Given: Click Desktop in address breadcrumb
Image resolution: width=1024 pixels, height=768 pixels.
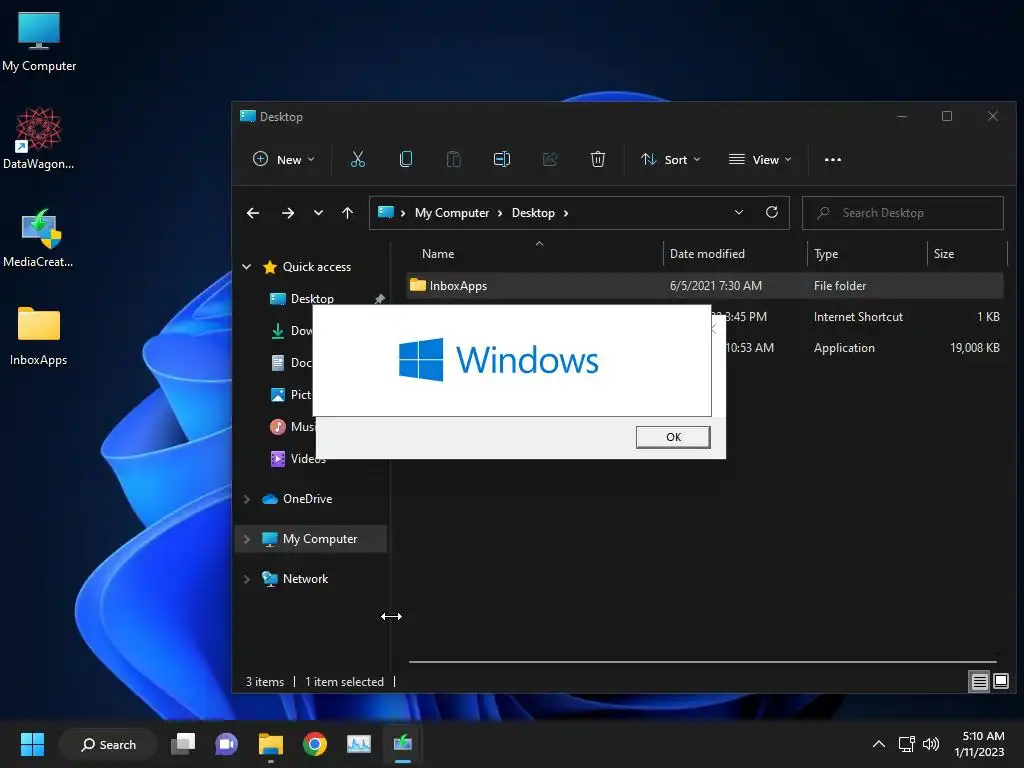Looking at the screenshot, I should tap(533, 213).
